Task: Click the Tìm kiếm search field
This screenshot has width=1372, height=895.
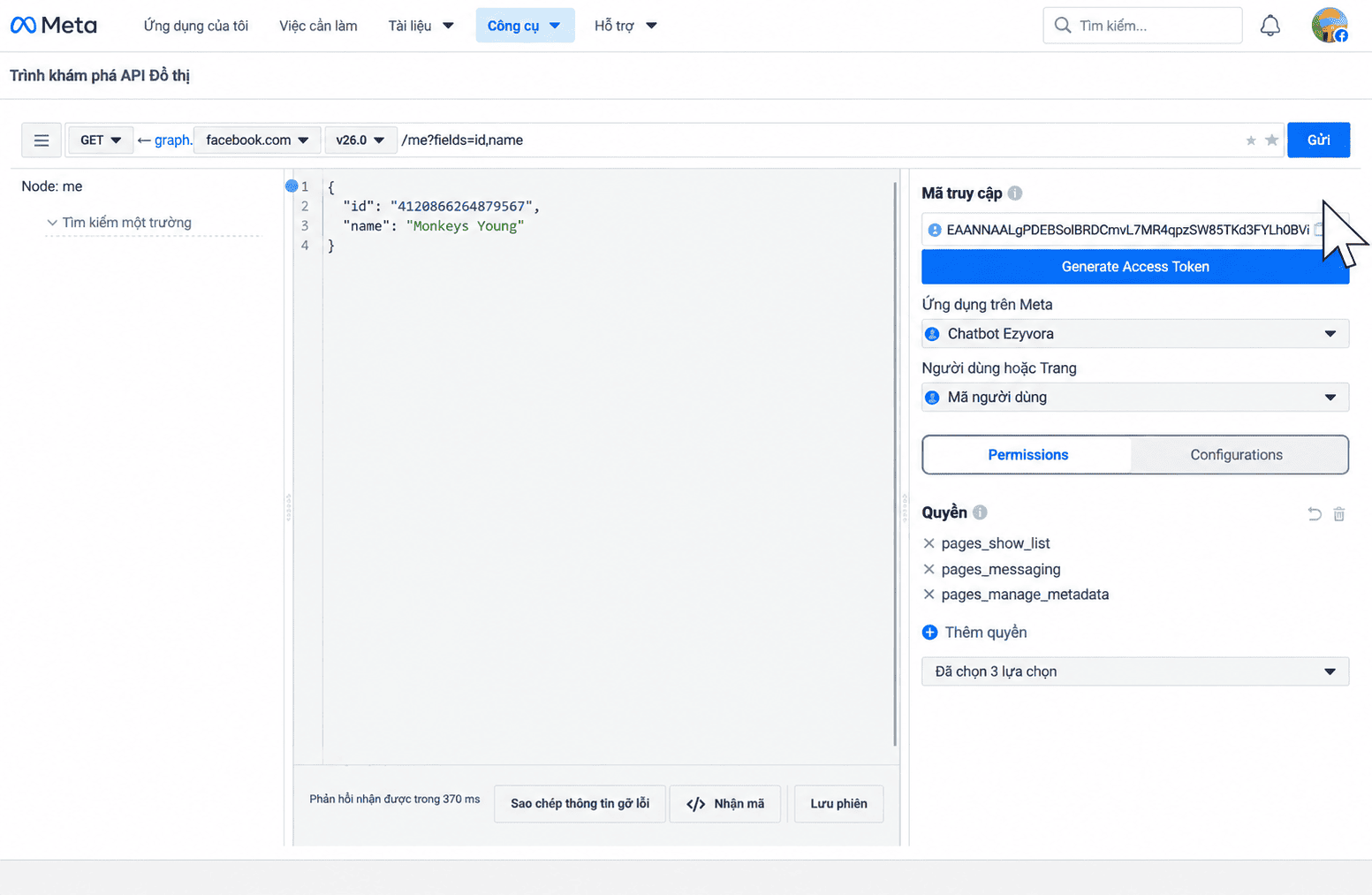Action: (x=1142, y=26)
